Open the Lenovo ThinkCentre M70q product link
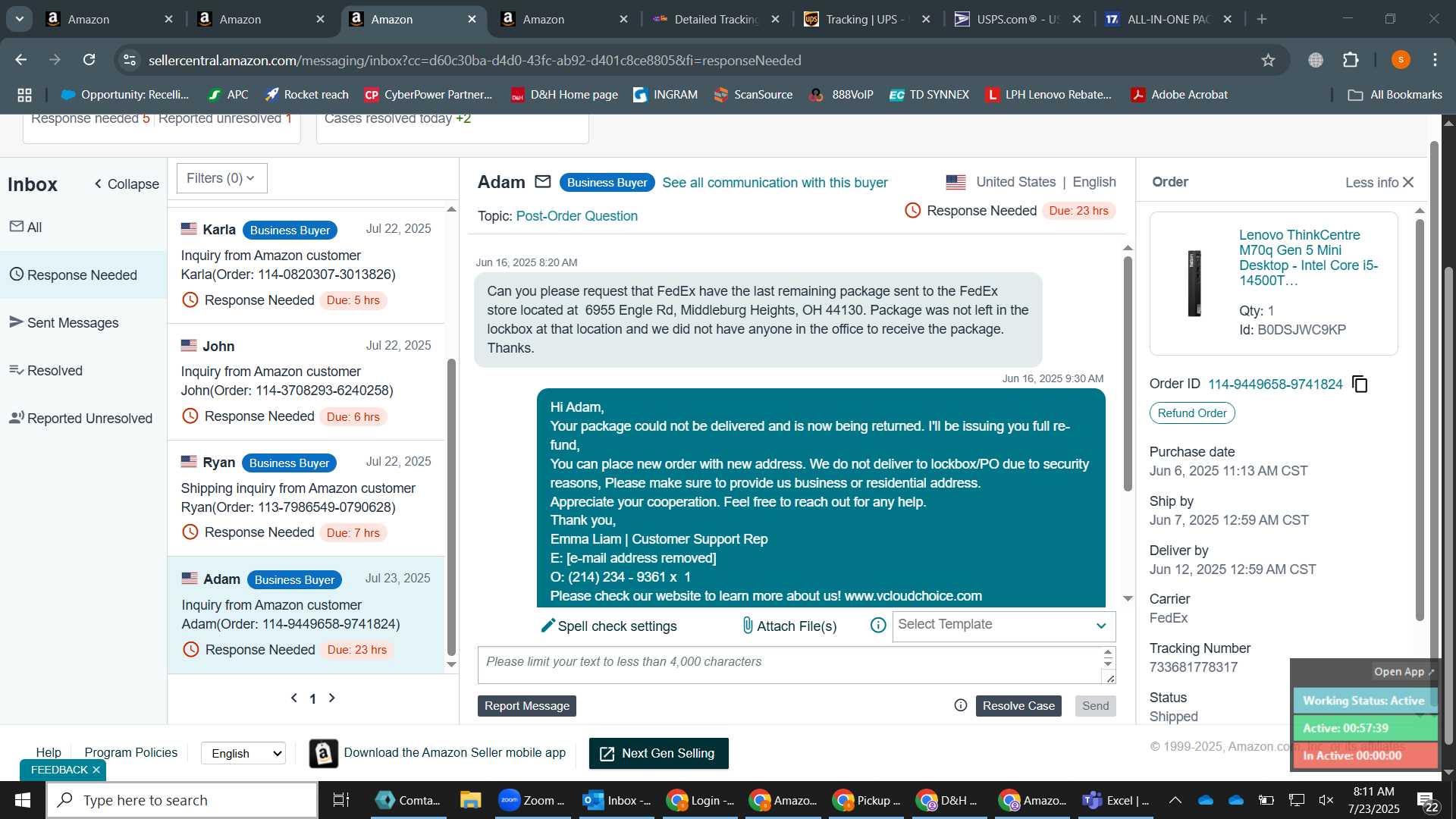The height and width of the screenshot is (819, 1456). [1308, 258]
